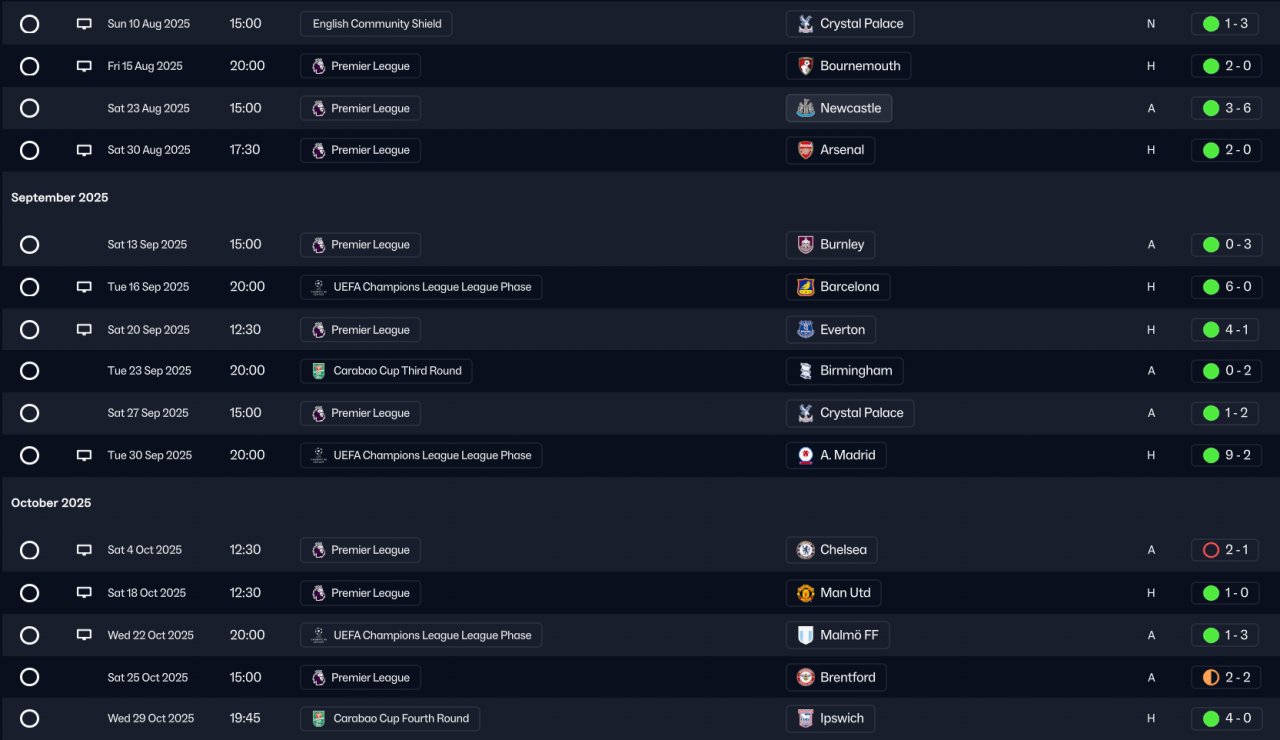This screenshot has width=1280, height=740.
Task: Click the Man Utd club badge icon
Action: point(805,593)
